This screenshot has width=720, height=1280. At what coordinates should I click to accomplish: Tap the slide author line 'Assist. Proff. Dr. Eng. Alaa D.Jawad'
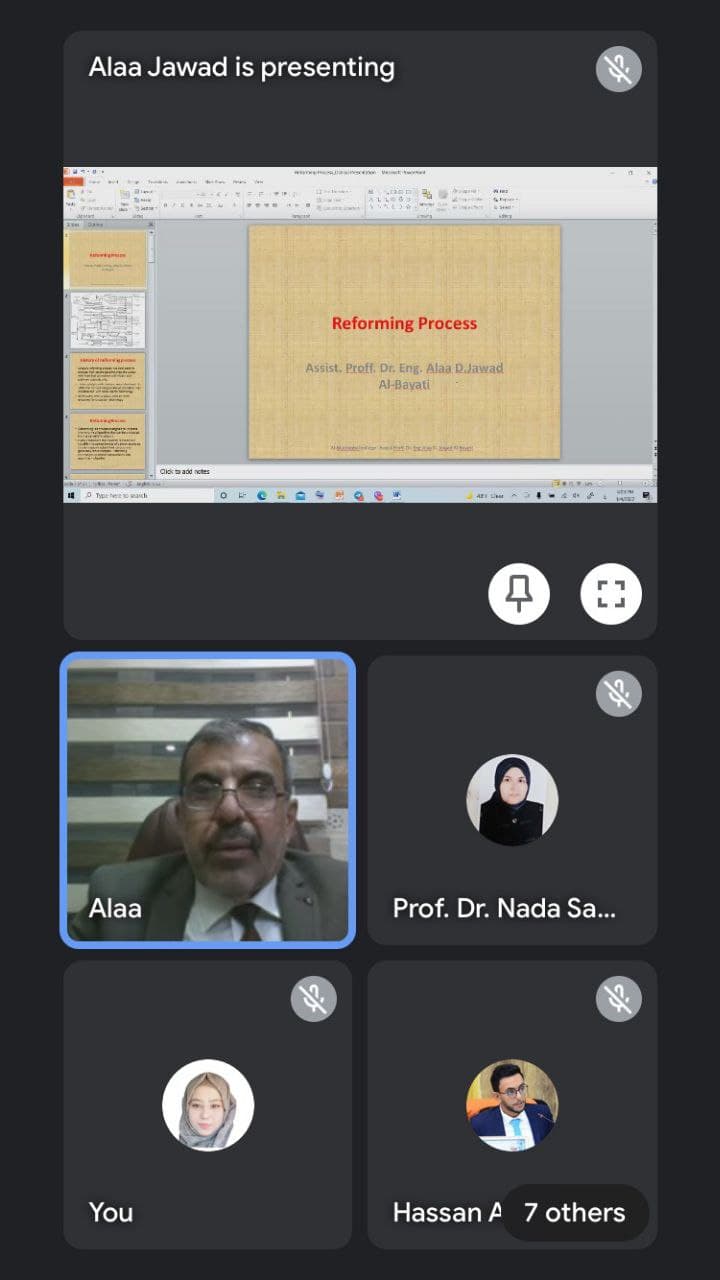(404, 368)
